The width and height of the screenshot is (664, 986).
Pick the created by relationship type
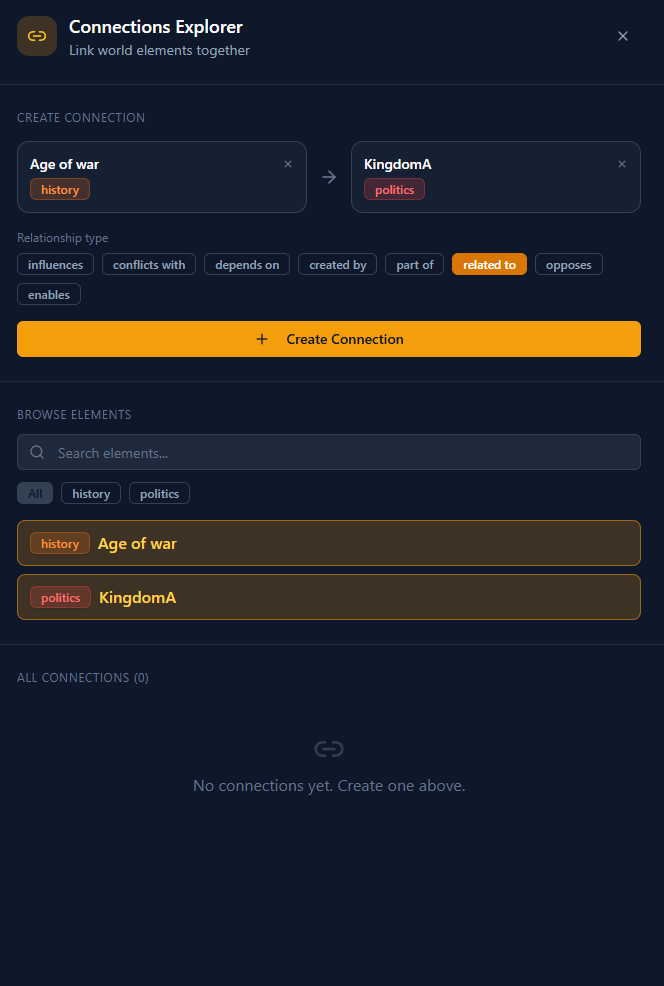pyautogui.click(x=337, y=265)
